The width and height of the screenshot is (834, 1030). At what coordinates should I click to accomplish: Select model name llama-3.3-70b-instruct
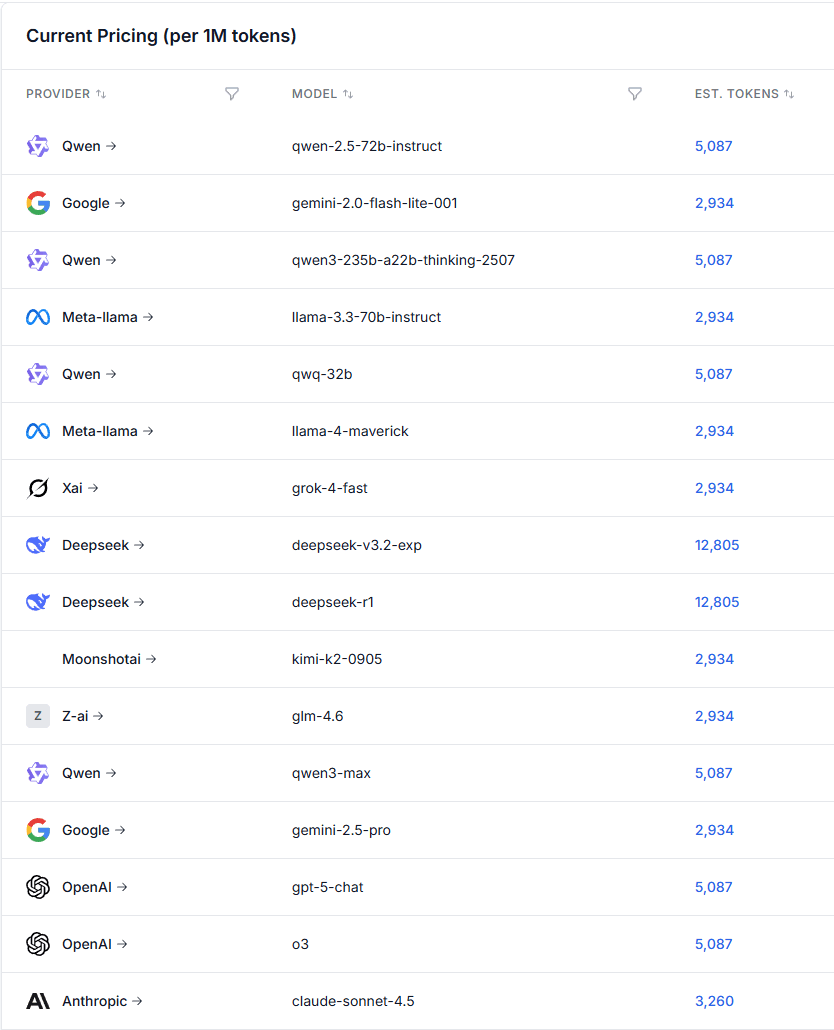(x=366, y=317)
